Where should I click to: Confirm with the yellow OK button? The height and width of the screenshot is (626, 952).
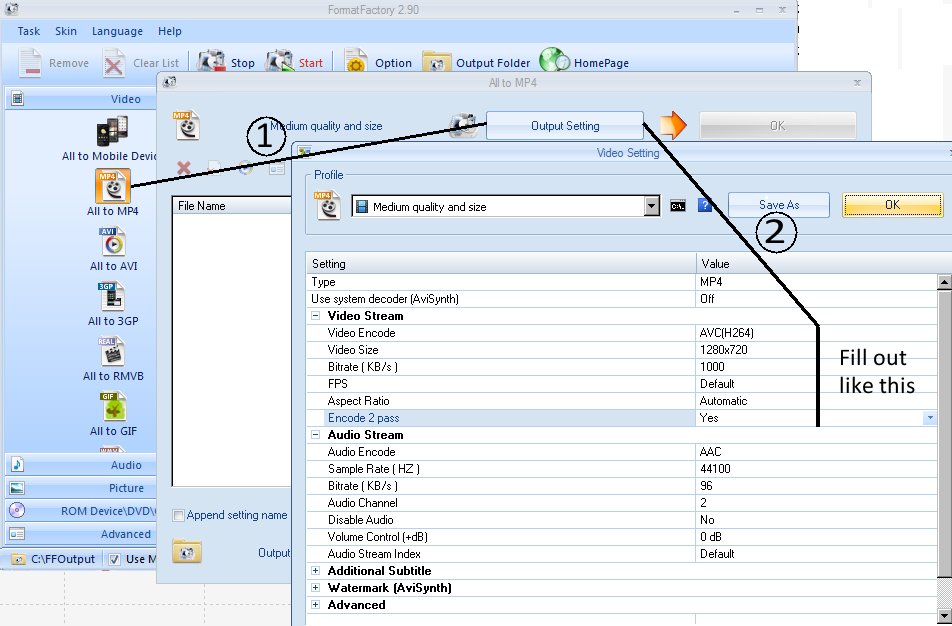892,205
